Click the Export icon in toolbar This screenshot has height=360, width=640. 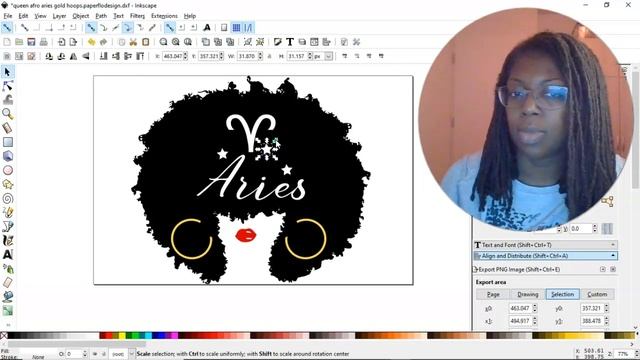click(x=73, y=42)
